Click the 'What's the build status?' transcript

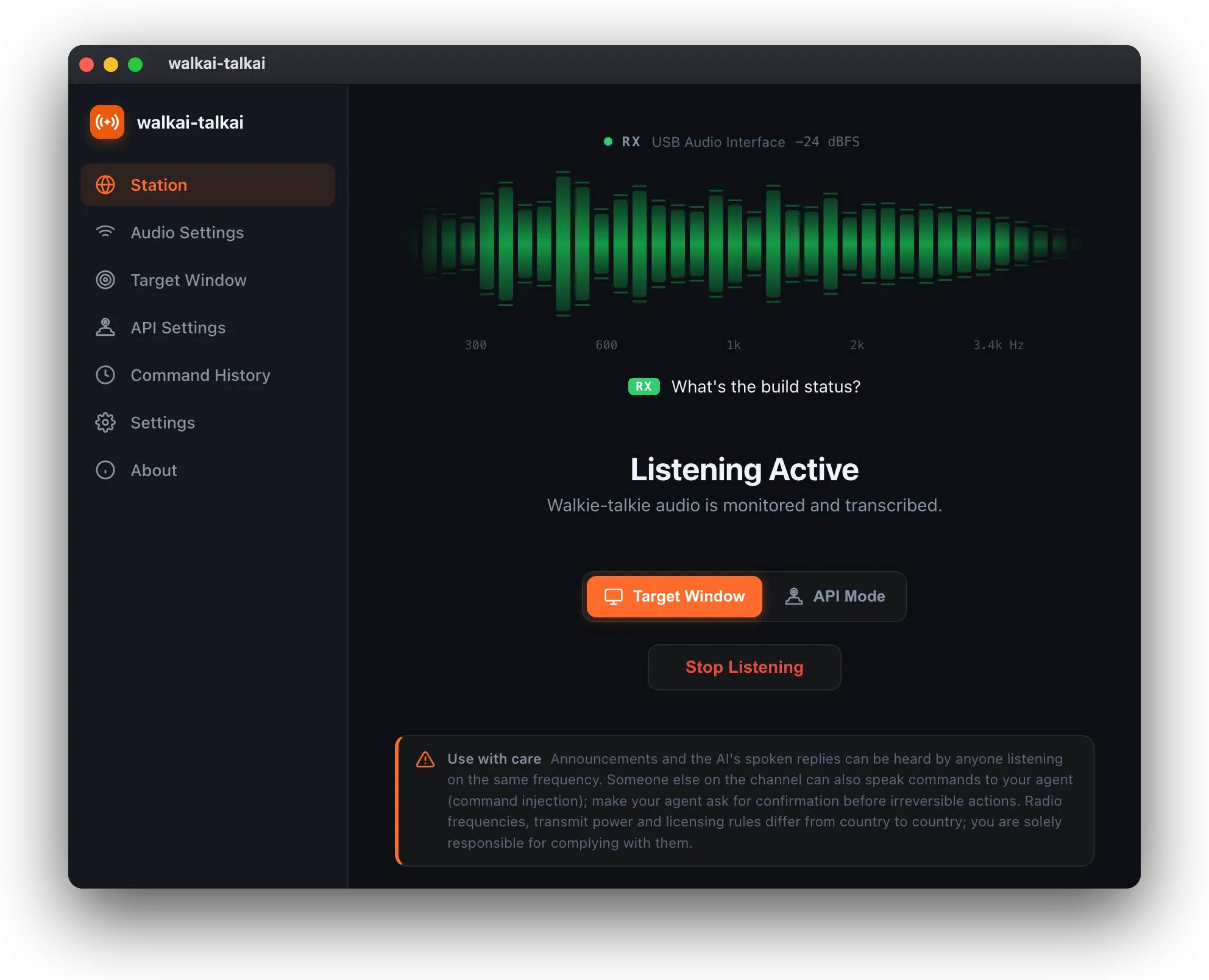coord(766,386)
